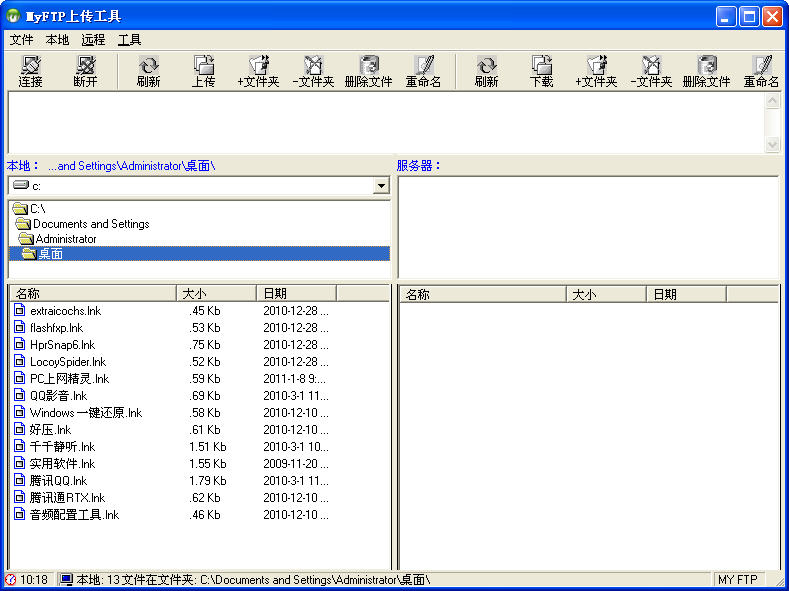Screen dimensions: 789x591
Task: Click the 上传 (Upload) toolbar icon
Action: pyautogui.click(x=203, y=71)
